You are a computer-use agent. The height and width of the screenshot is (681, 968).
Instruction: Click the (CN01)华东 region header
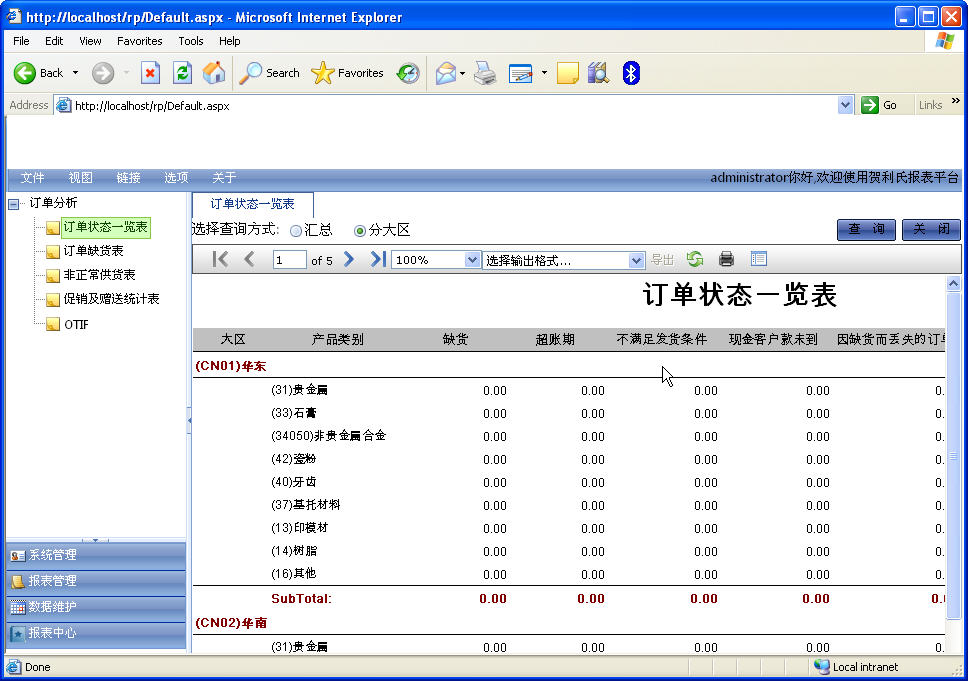click(x=230, y=366)
